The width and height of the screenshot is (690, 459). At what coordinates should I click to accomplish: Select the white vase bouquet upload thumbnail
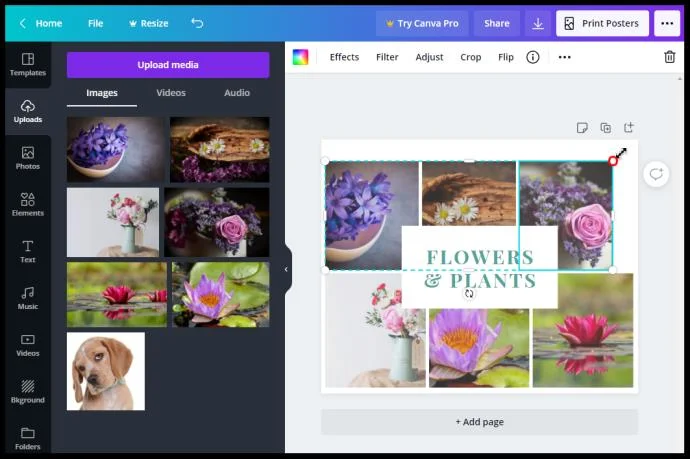pyautogui.click(x=113, y=222)
